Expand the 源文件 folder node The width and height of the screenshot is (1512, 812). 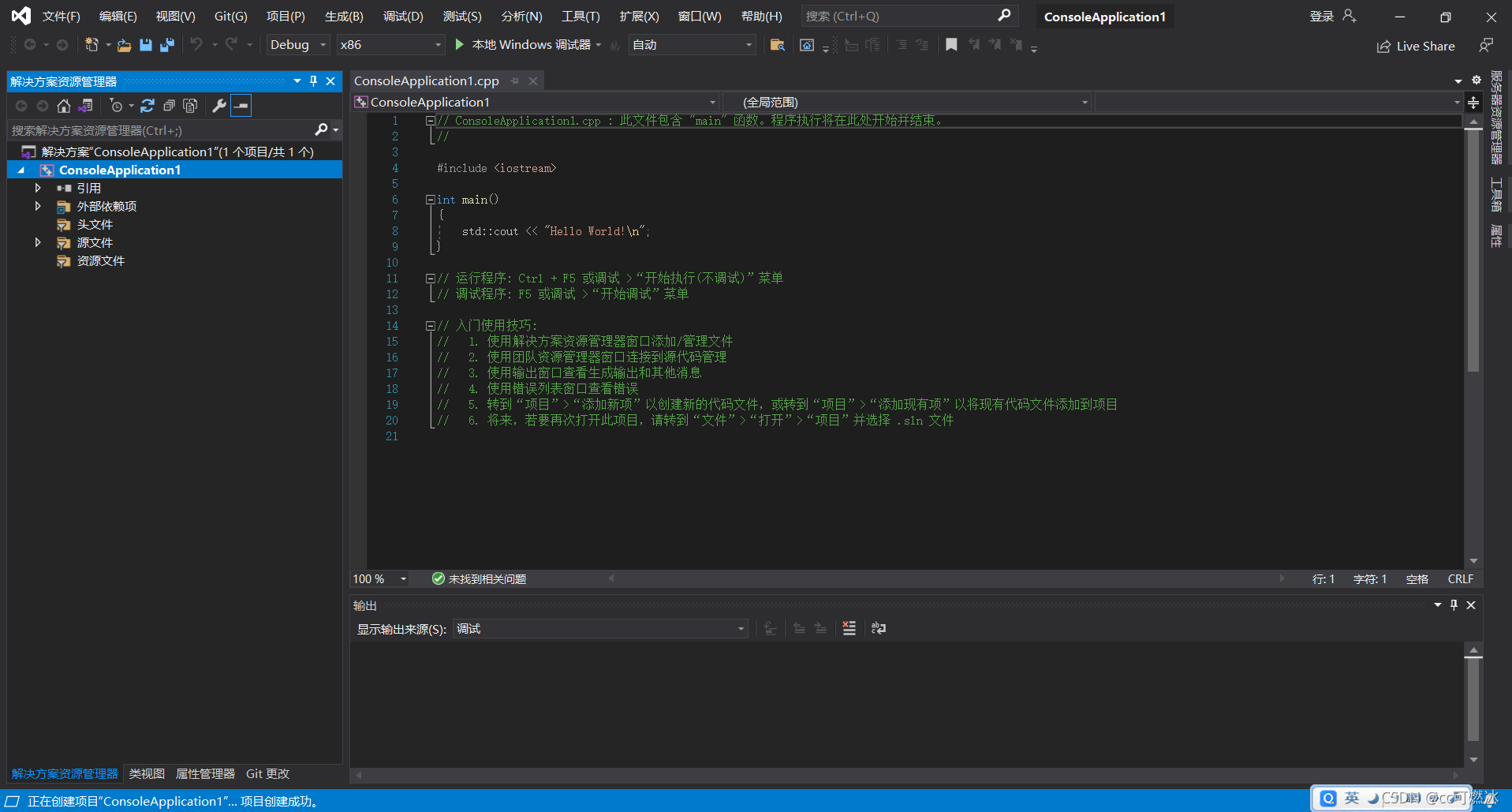point(37,243)
